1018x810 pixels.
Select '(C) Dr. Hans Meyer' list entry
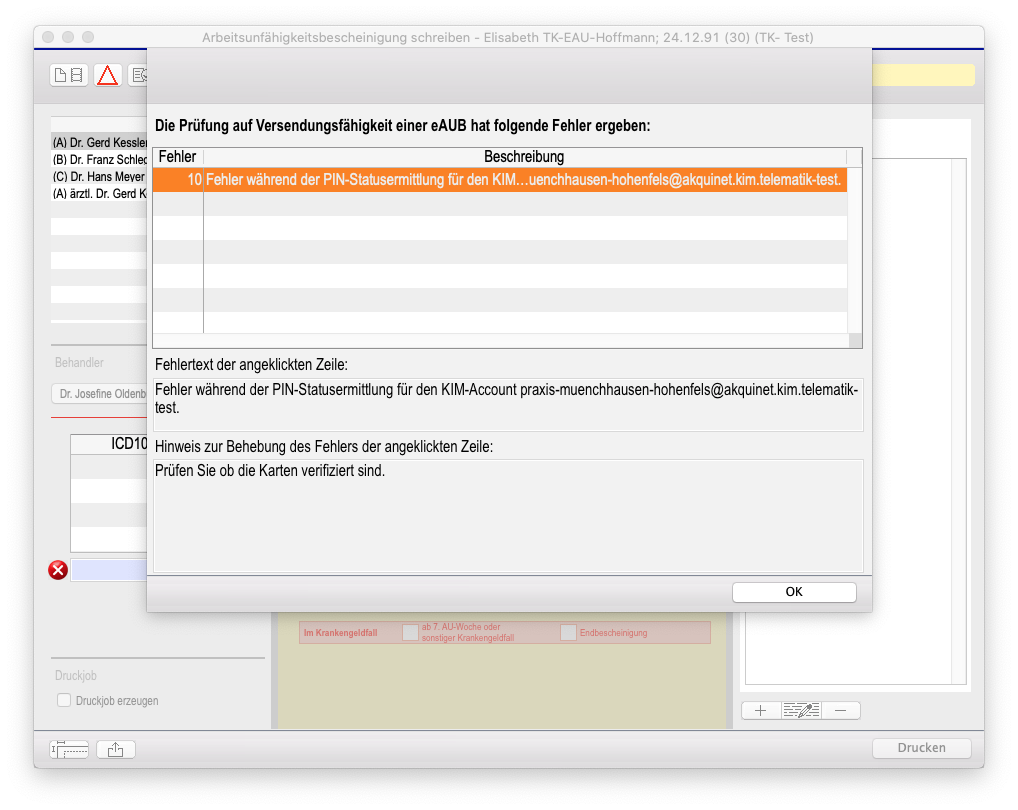click(x=100, y=176)
